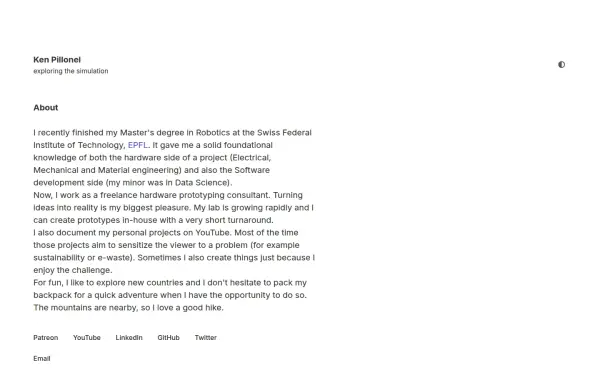Follow the EPFL hyperlink
The width and height of the screenshot is (600, 375).
coord(138,145)
